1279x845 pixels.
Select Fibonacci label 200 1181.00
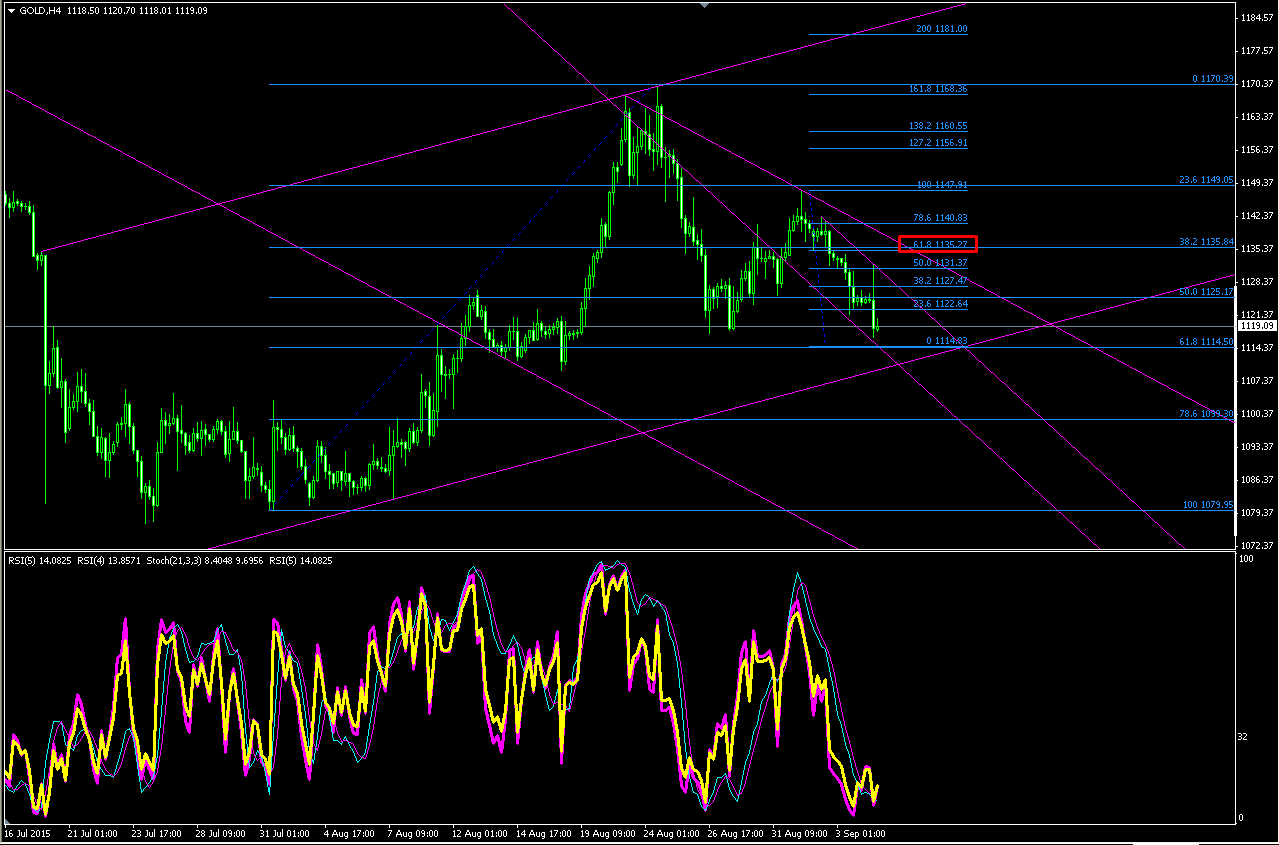point(941,29)
